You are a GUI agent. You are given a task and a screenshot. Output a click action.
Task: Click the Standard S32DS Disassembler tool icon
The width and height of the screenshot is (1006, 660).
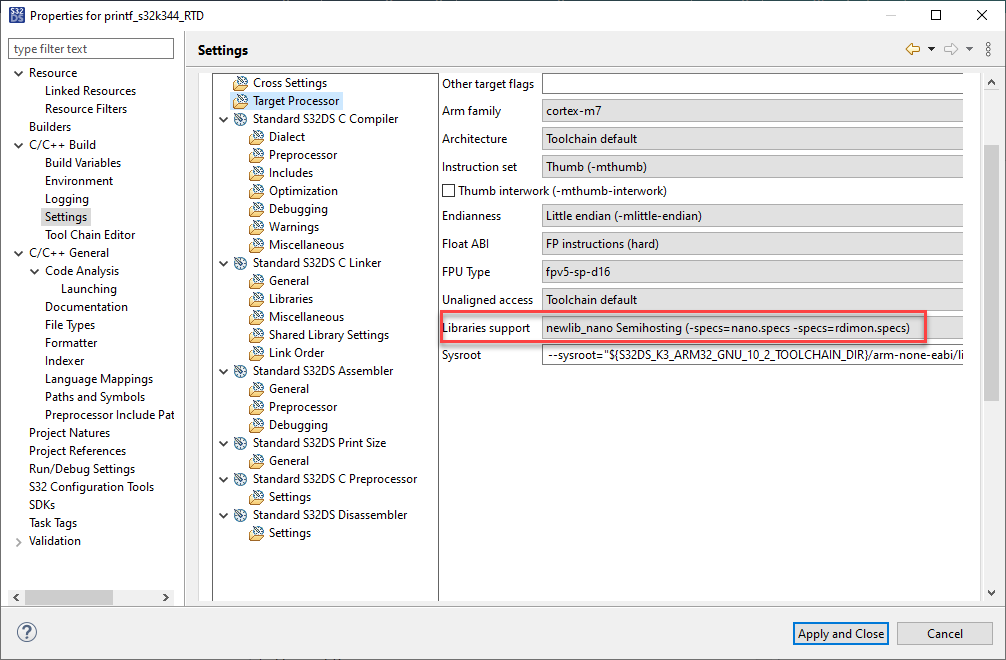click(x=241, y=515)
